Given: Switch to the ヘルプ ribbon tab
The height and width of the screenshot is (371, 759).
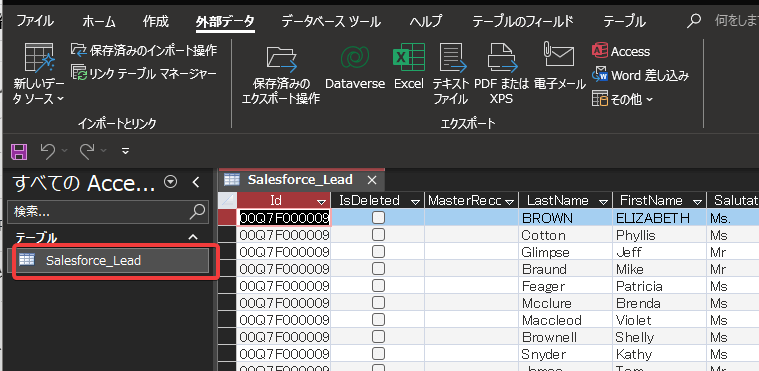Looking at the screenshot, I should pyautogui.click(x=425, y=21).
